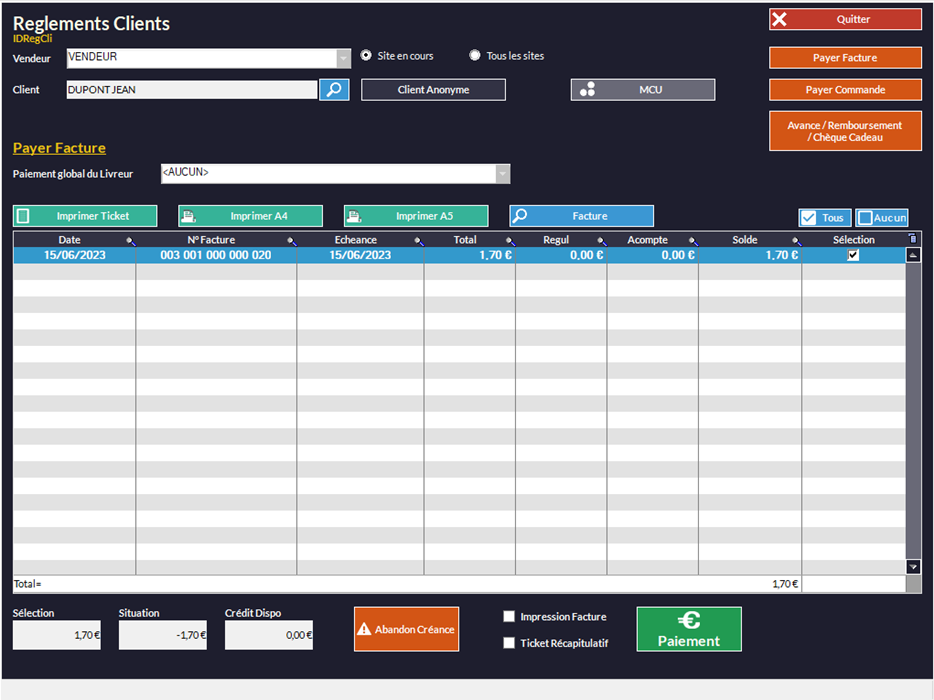
Task: Sort table by Date column header
Action: [70, 240]
